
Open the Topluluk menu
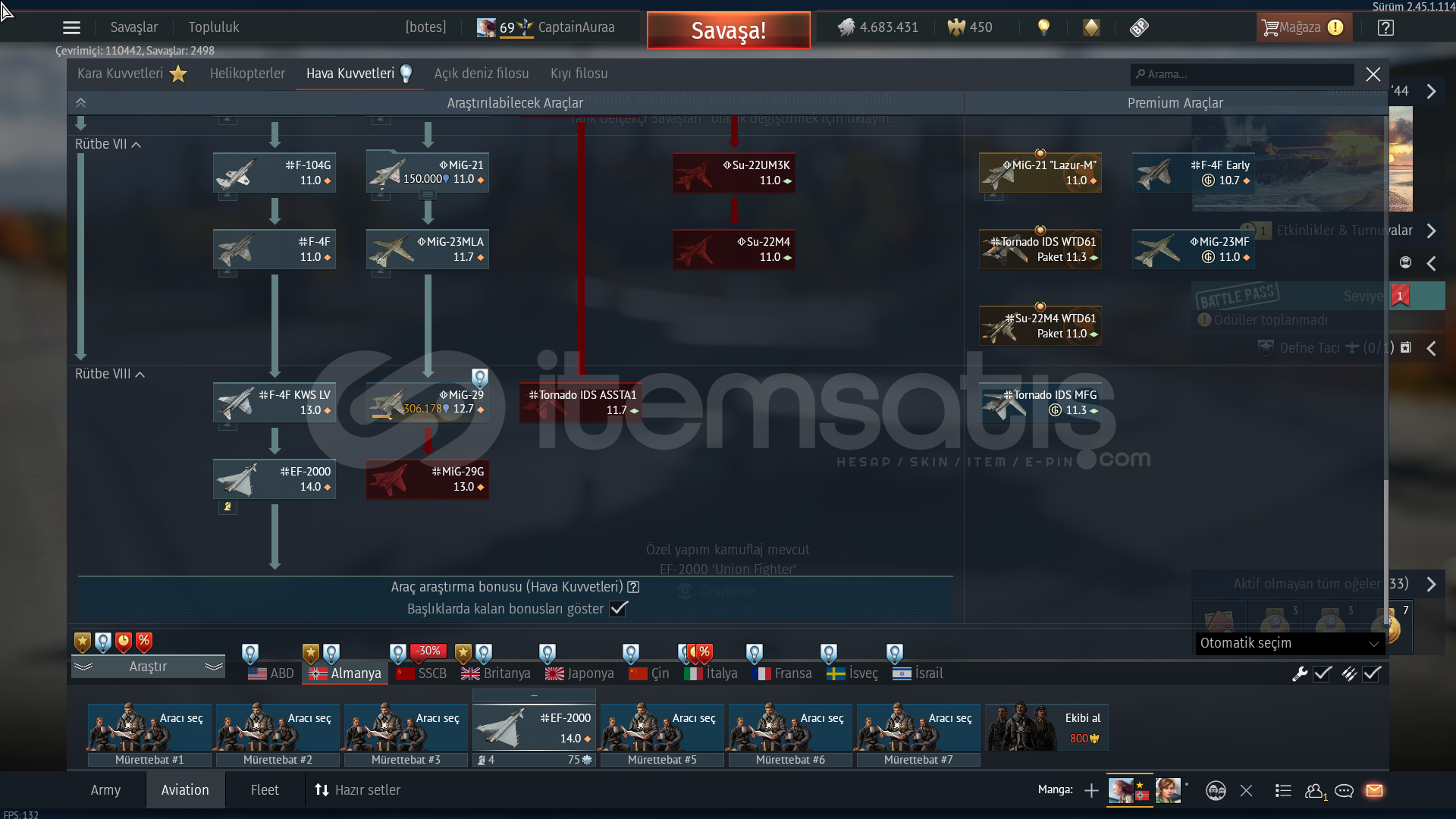pos(214,27)
